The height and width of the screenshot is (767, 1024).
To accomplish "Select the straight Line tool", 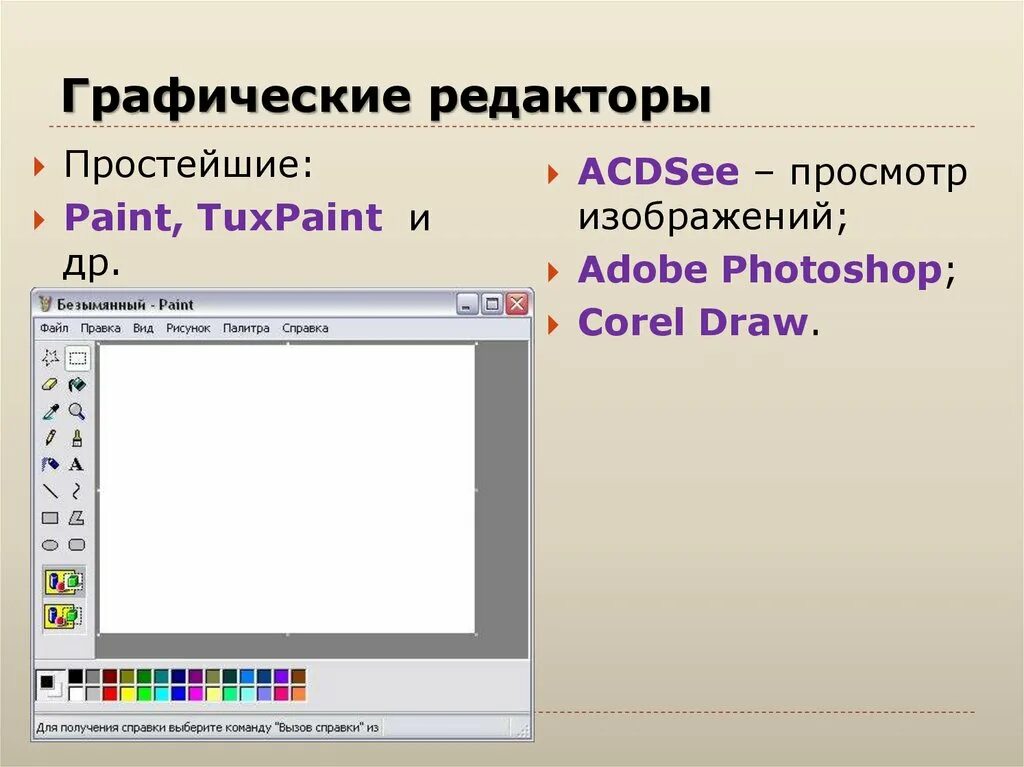I will pyautogui.click(x=50, y=491).
